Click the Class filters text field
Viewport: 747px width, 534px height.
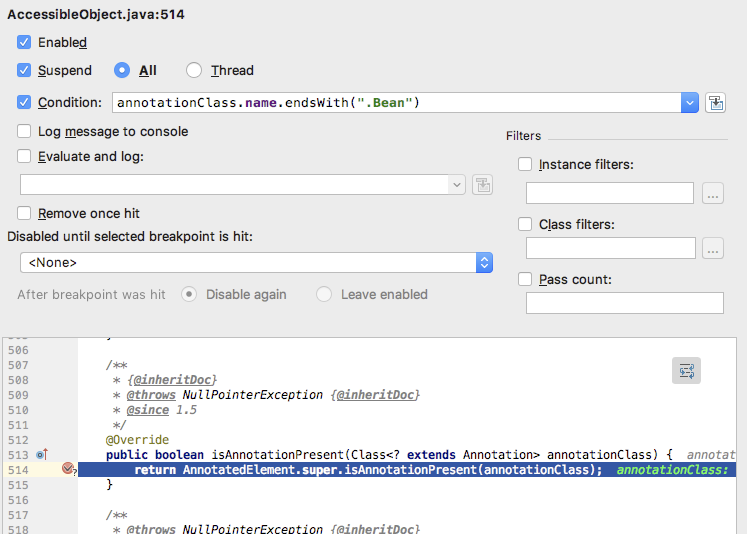[x=611, y=248]
